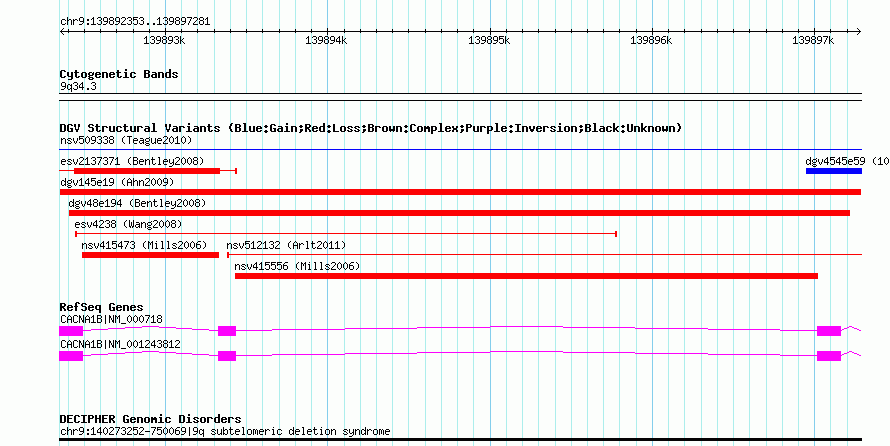Open nsv509338 (Teague2010) variant label
The image size is (890, 446).
[126, 140]
